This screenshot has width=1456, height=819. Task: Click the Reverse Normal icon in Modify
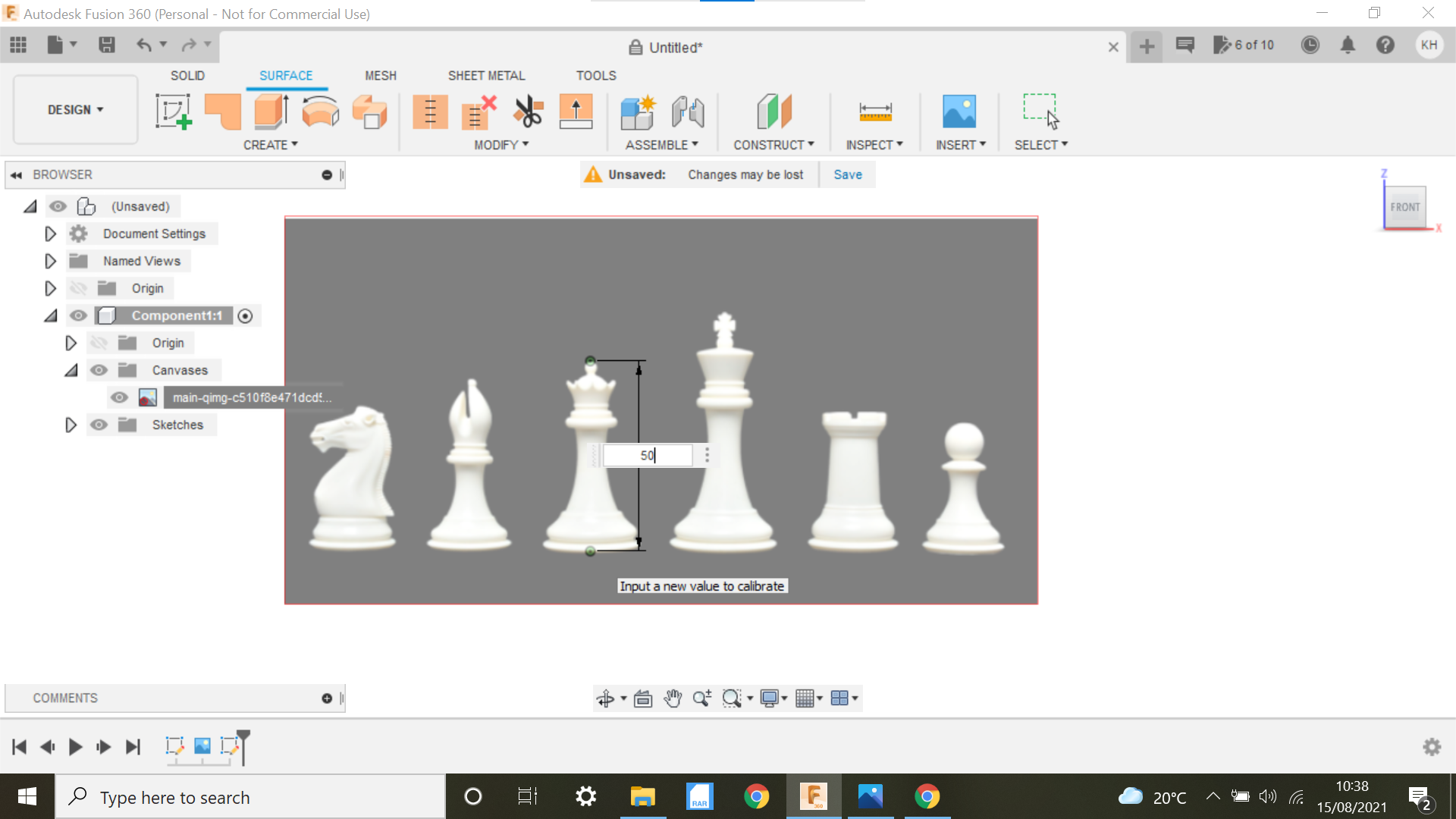(576, 111)
